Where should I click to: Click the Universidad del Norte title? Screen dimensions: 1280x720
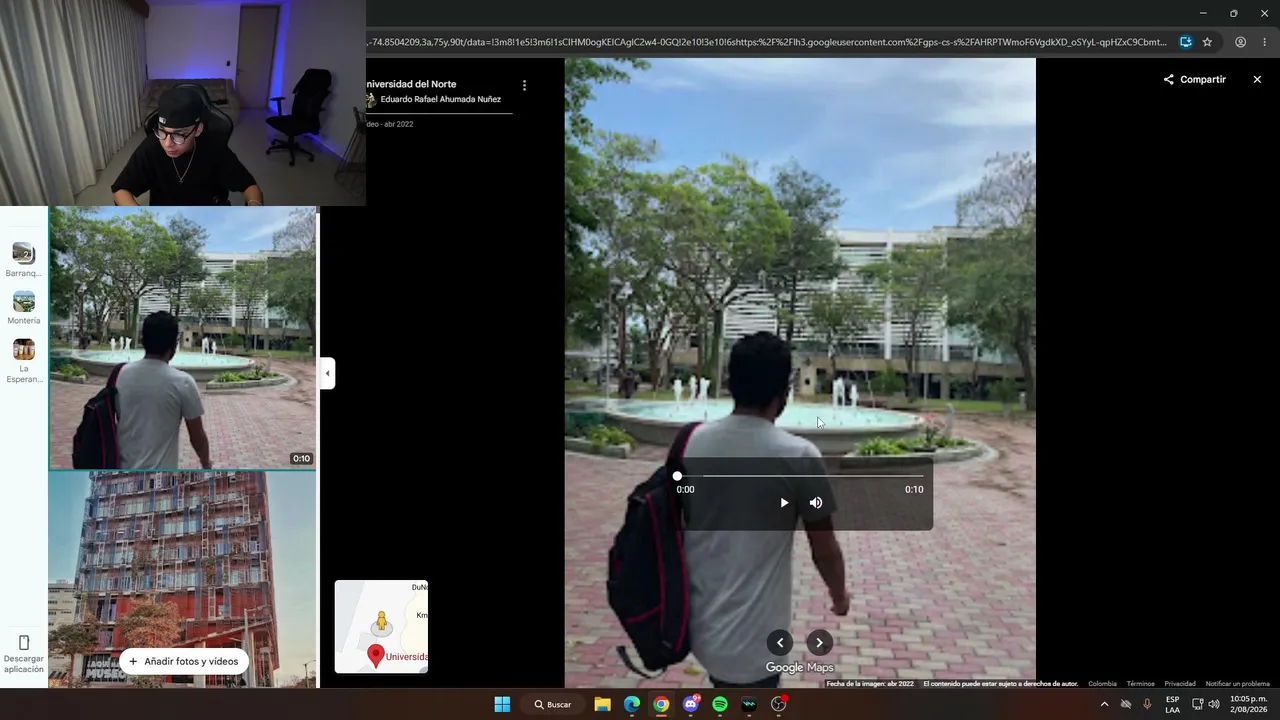[411, 84]
